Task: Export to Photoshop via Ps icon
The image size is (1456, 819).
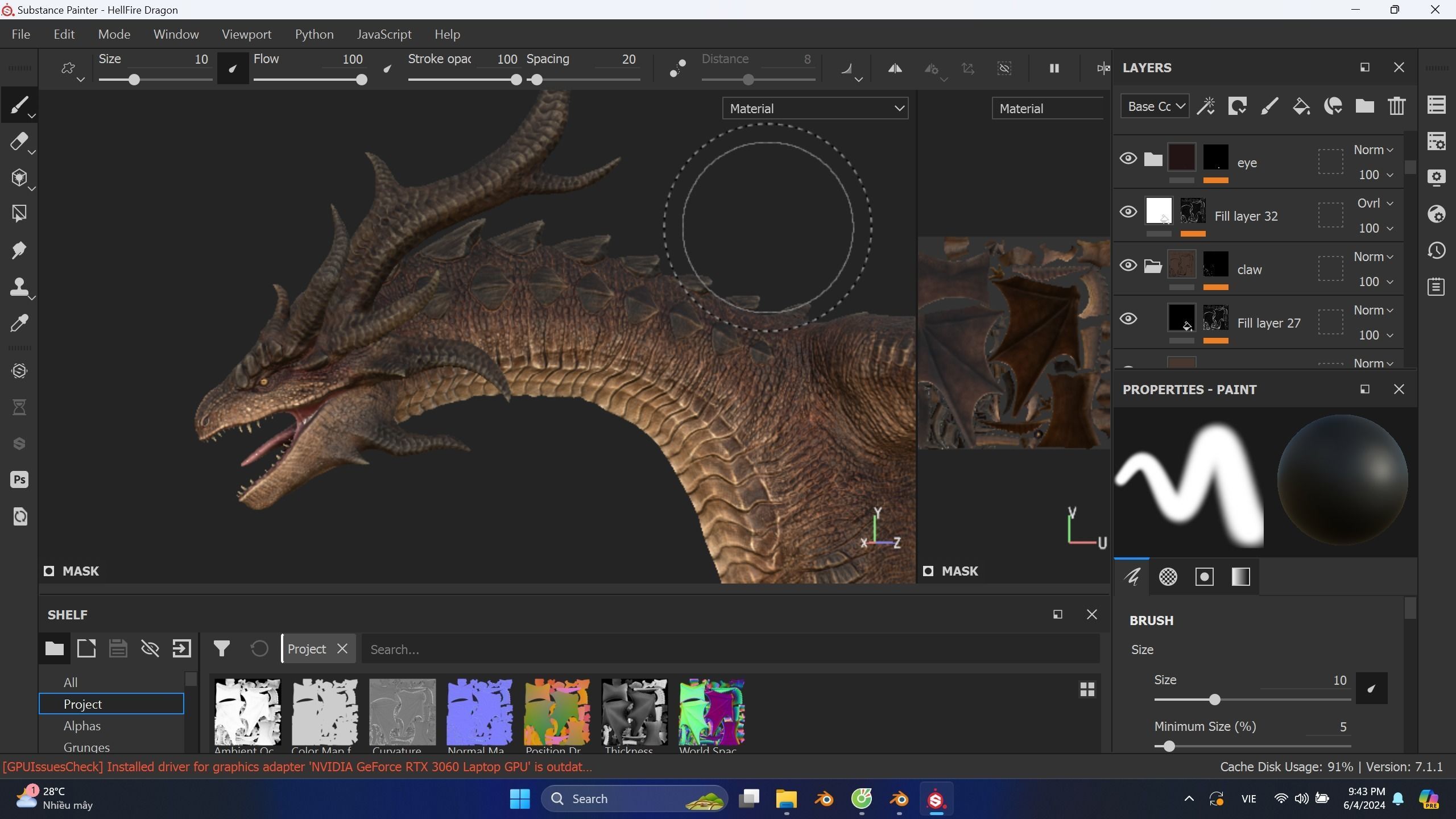Action: point(19,479)
